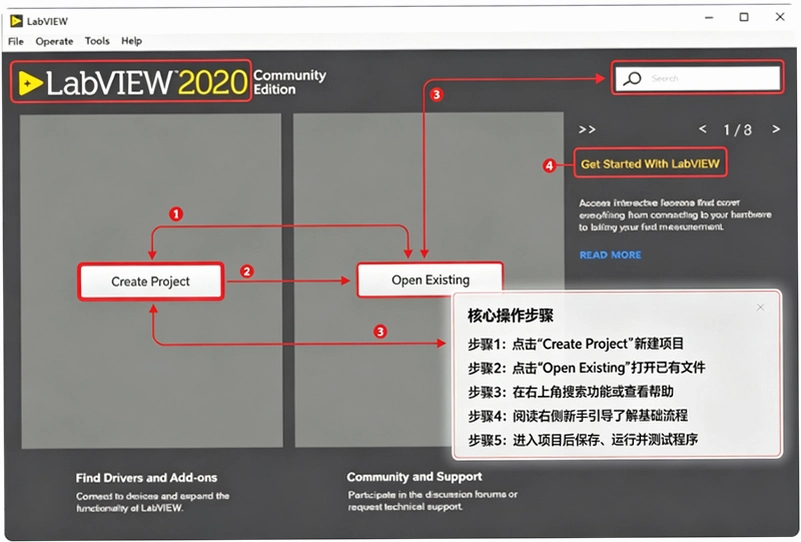801x542 pixels.
Task: Click the yellow LabVIEW logo arrow icon
Action: click(x=30, y=83)
